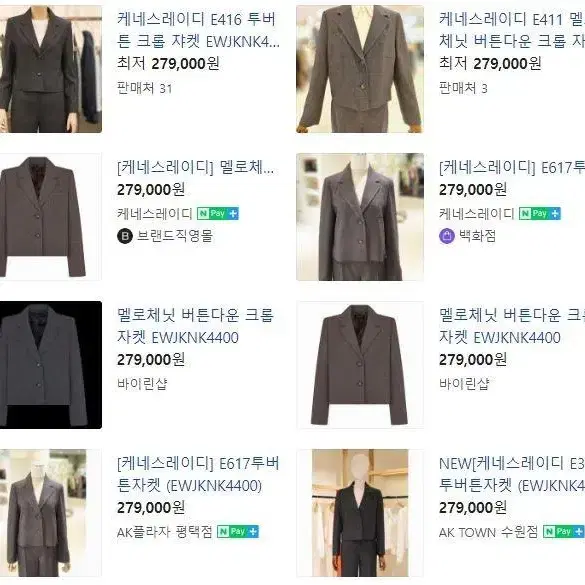This screenshot has width=585, height=585.
Task: Click the purple 백화점 shopping bag icon
Action: (x=447, y=236)
